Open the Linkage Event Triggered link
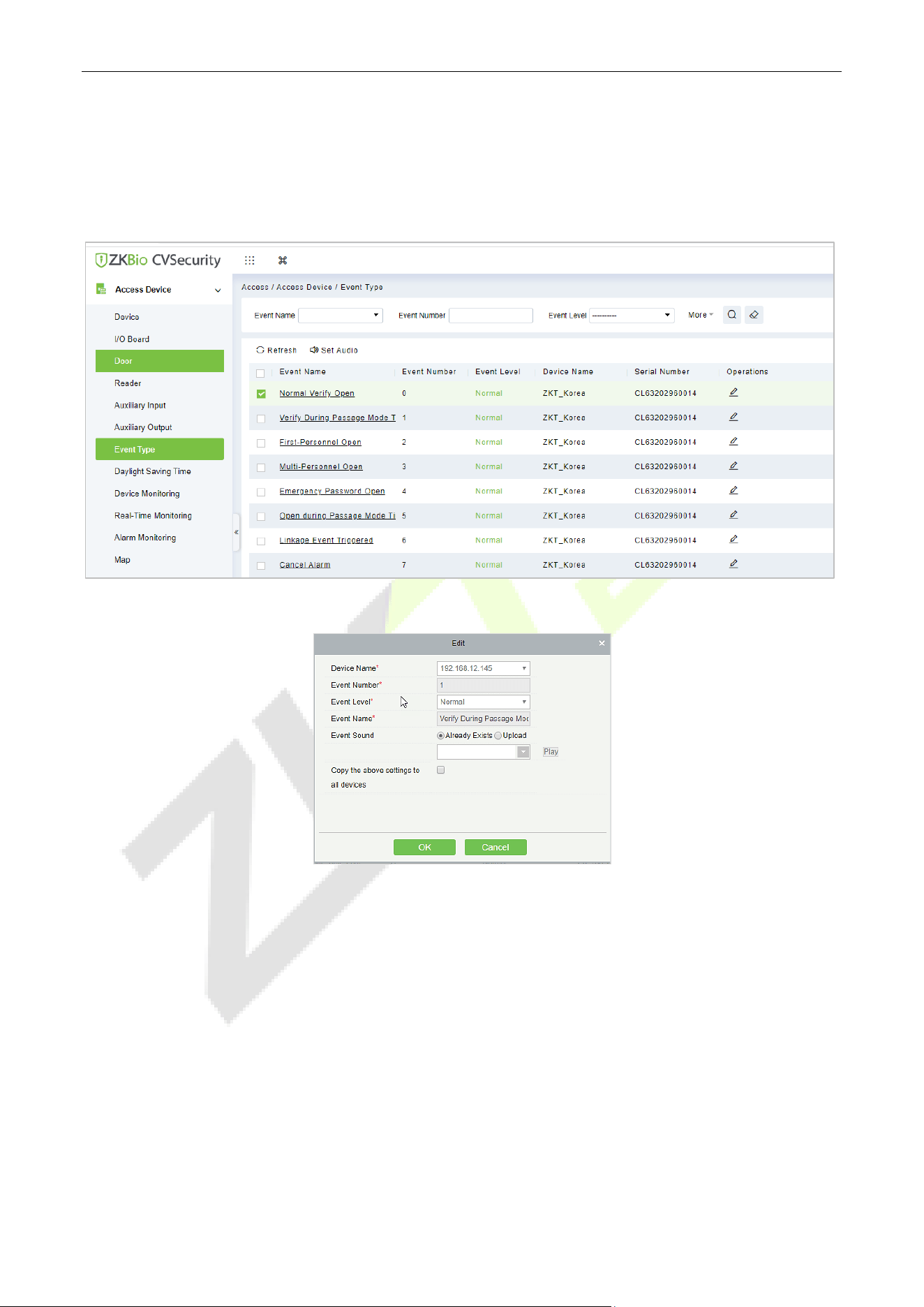 (x=326, y=540)
